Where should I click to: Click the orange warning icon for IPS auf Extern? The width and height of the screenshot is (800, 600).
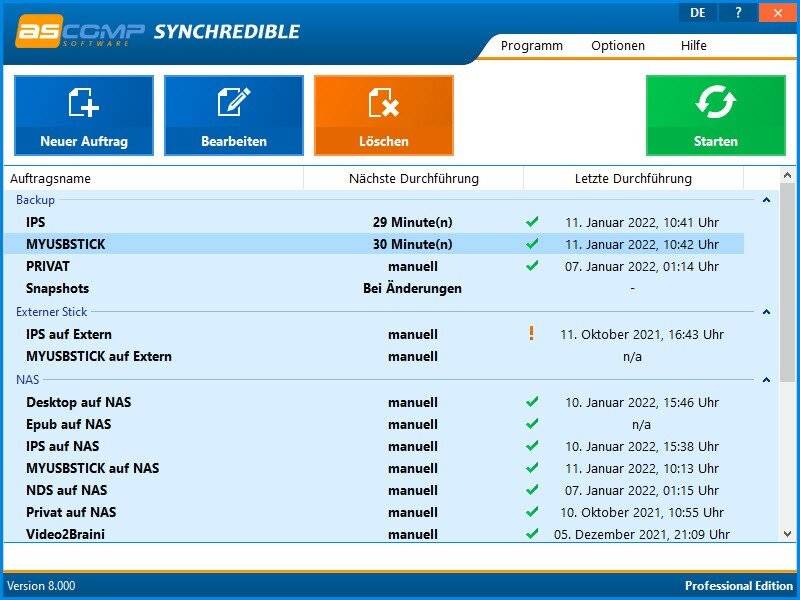tap(531, 334)
